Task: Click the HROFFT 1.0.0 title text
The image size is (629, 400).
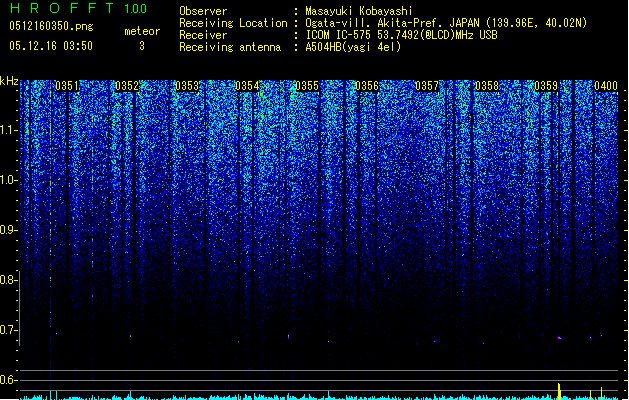Action: [78, 8]
